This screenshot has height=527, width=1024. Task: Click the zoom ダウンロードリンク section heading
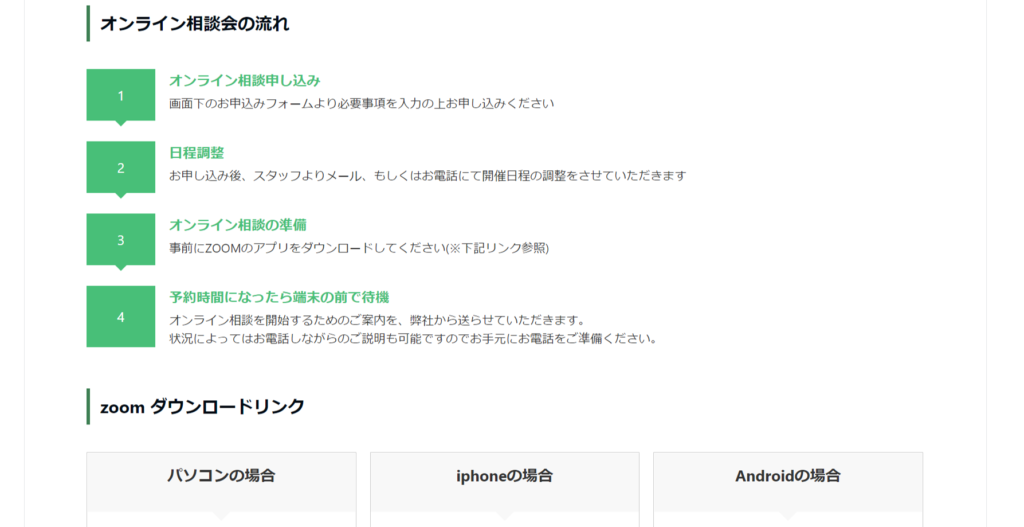point(202,406)
